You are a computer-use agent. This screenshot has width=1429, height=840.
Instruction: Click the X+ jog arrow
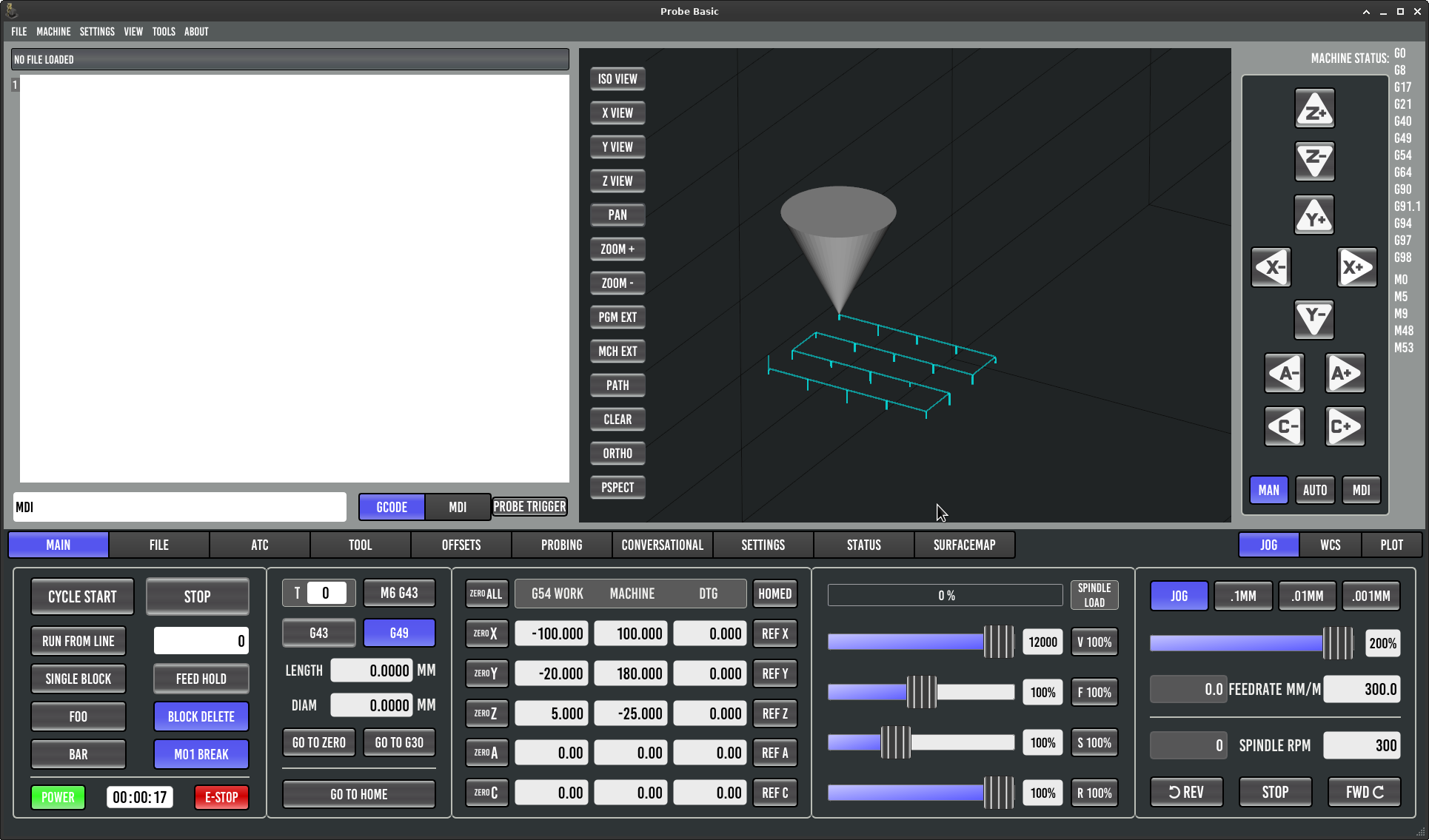coord(1356,267)
